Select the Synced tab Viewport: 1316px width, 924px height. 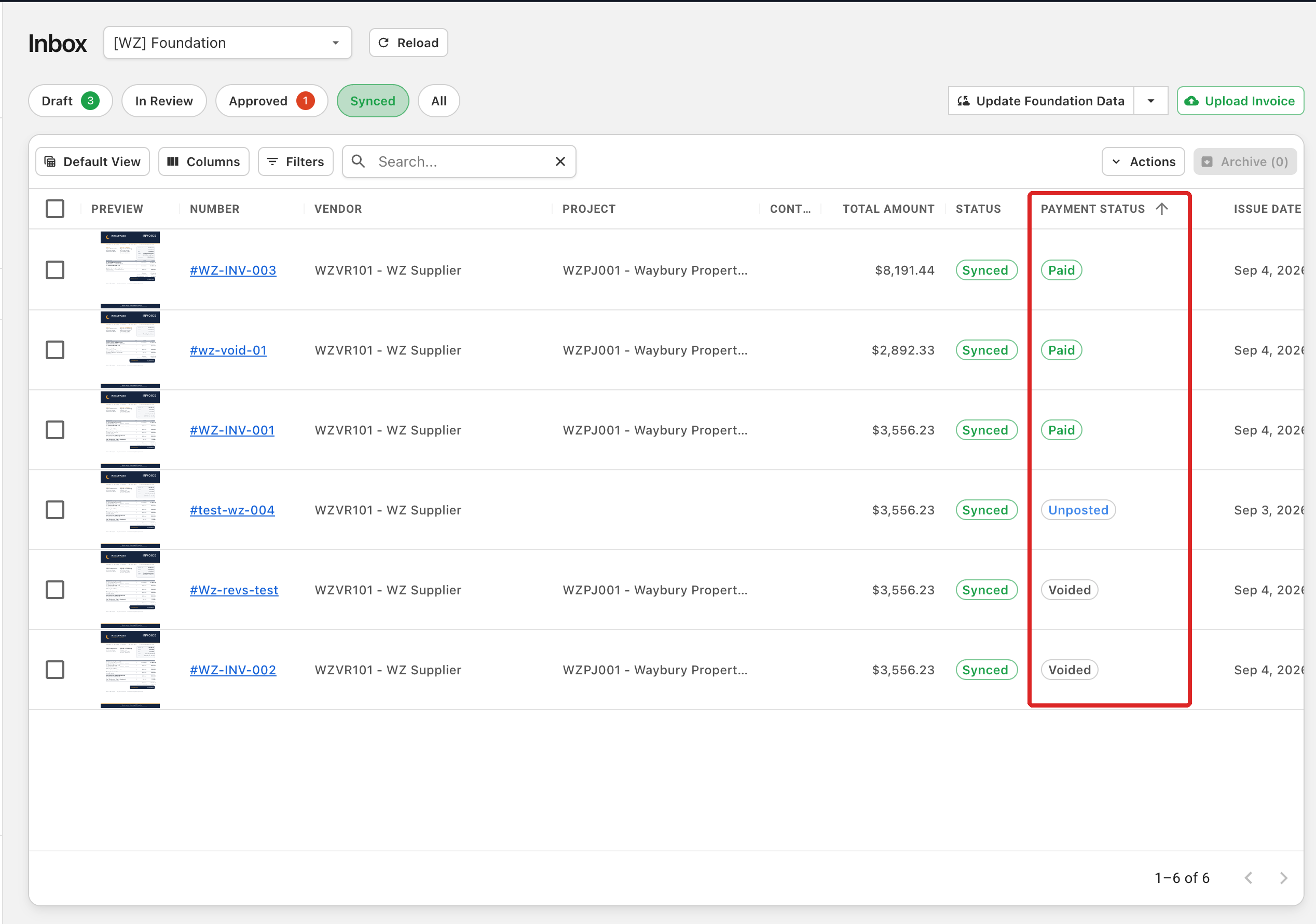[x=373, y=101]
